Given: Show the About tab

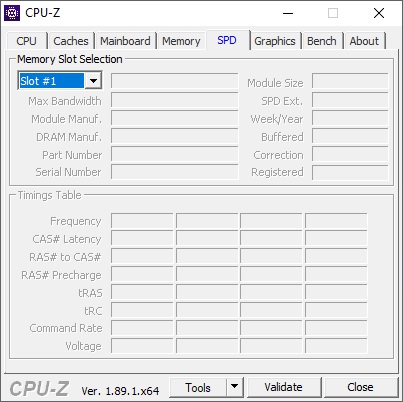Looking at the screenshot, I should [x=364, y=41].
